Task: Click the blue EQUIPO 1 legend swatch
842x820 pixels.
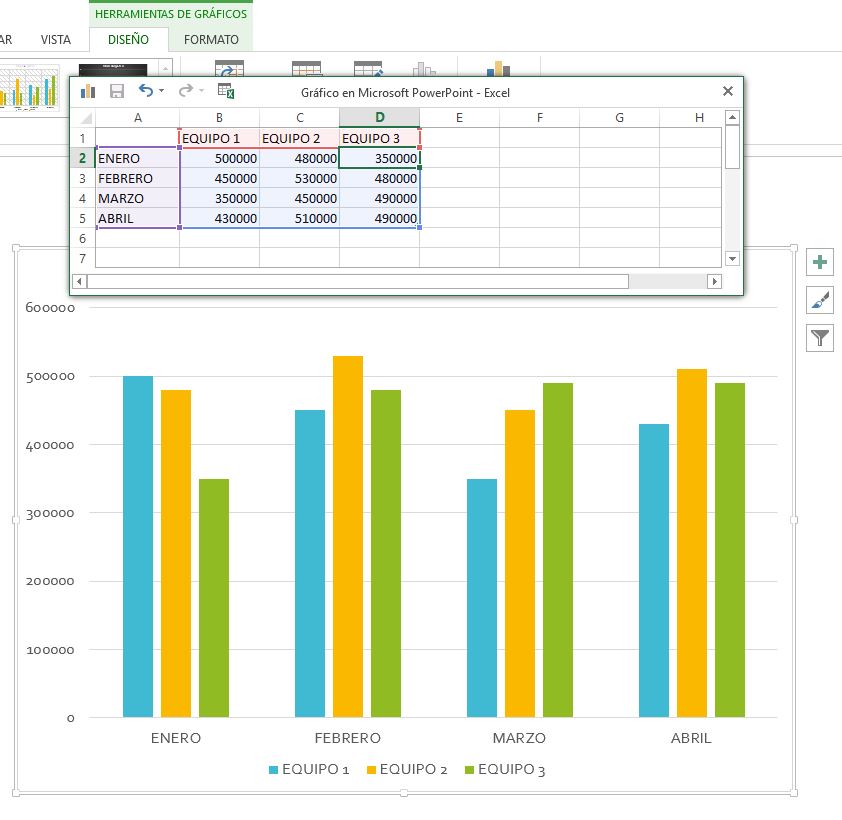Action: 274,770
